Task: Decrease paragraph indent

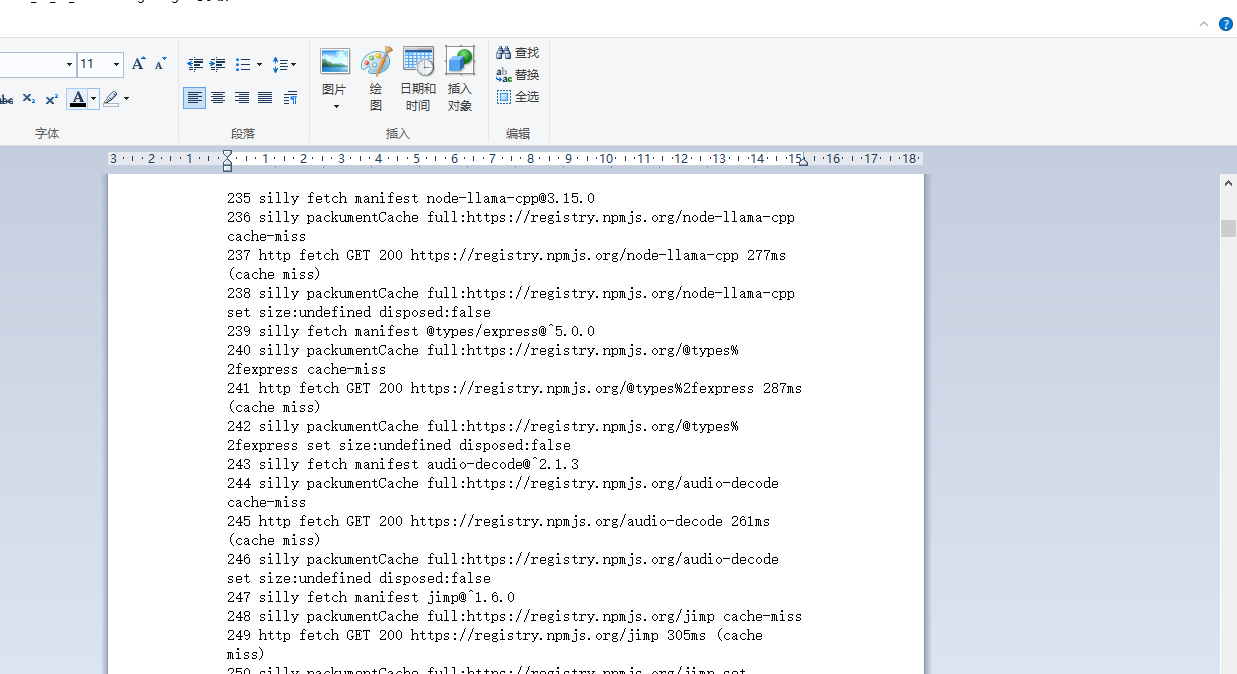Action: pos(195,64)
